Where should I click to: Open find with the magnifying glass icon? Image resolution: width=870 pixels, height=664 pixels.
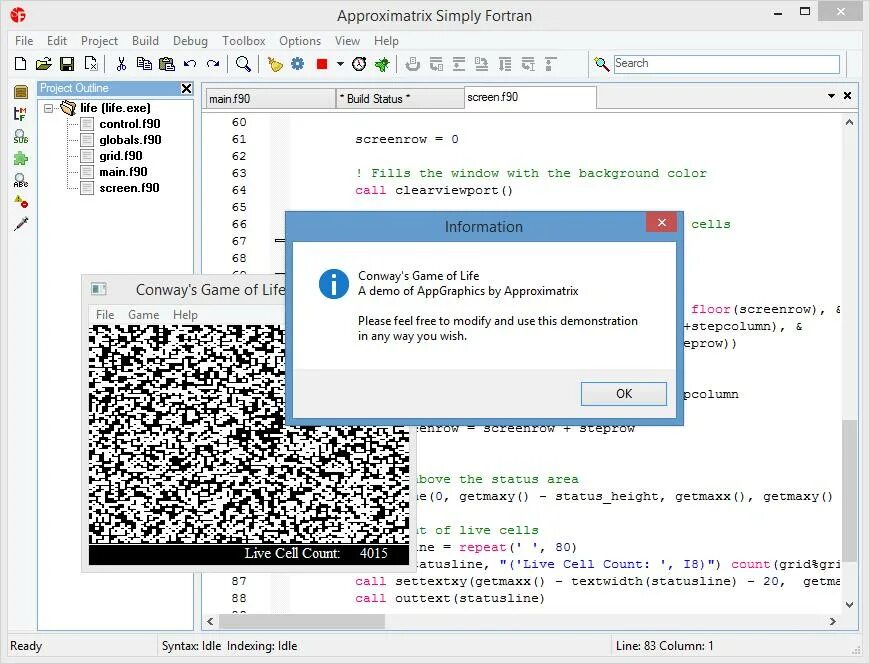pyautogui.click(x=243, y=64)
